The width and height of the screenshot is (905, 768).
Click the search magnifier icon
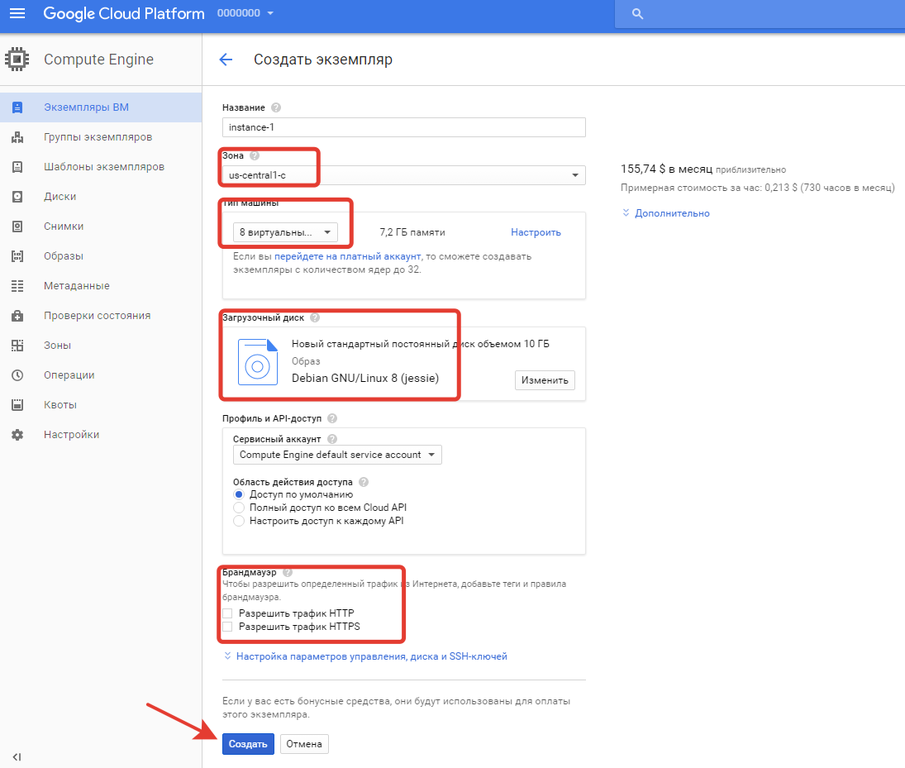coord(637,14)
